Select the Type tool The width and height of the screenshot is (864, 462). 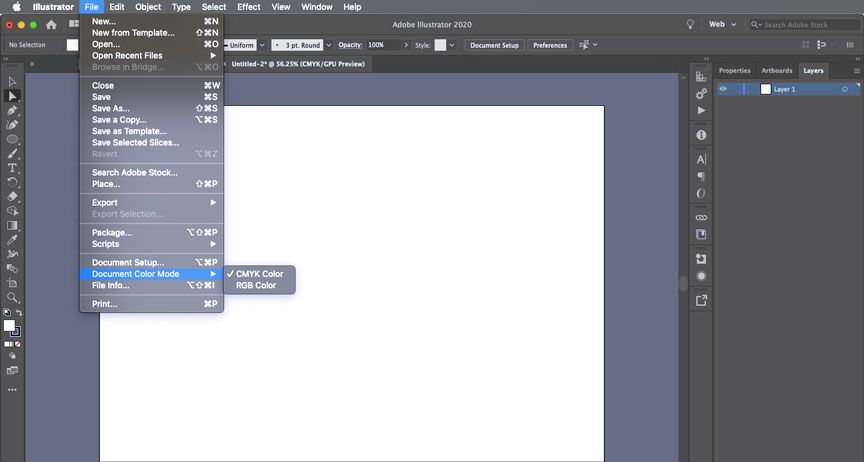12,168
